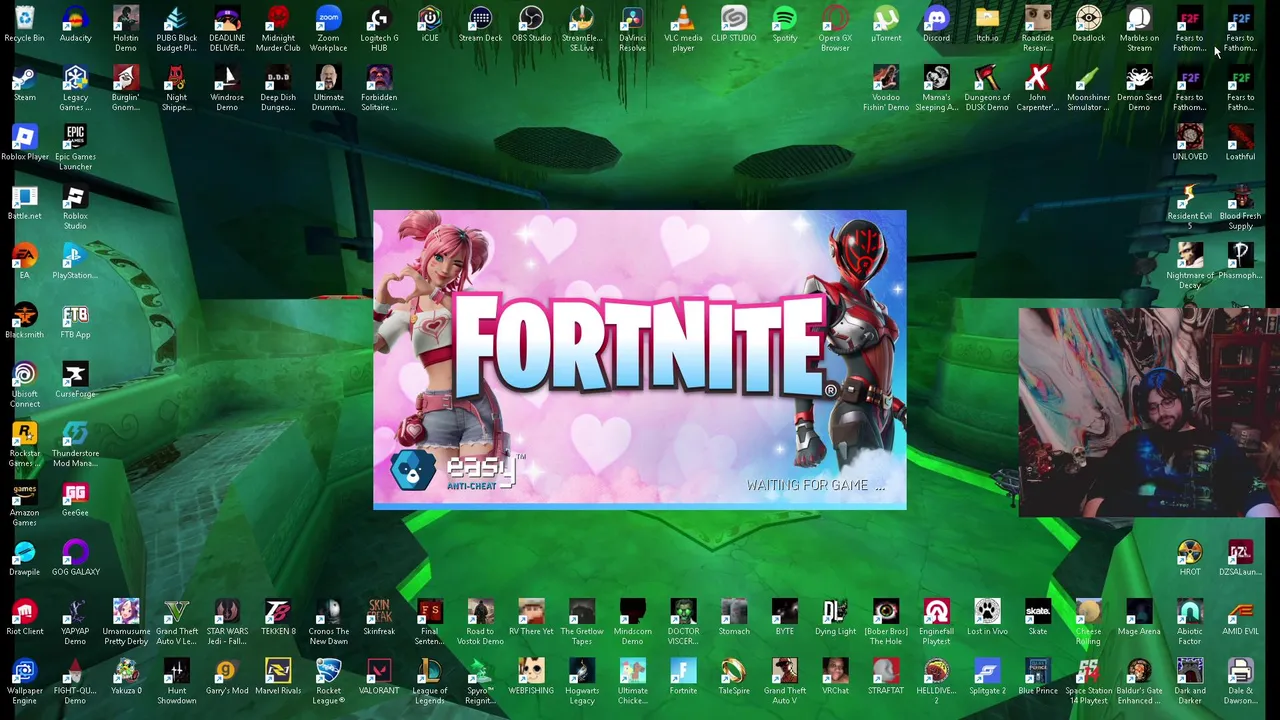This screenshot has height=720, width=1280.
Task: Click the AMID EVIL icon
Action: [1240, 618]
